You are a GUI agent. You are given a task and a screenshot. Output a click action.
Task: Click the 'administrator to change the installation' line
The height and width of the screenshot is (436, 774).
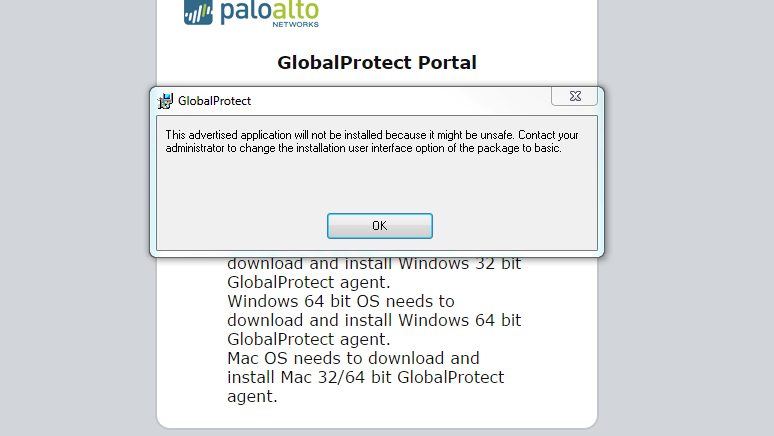tap(364, 148)
